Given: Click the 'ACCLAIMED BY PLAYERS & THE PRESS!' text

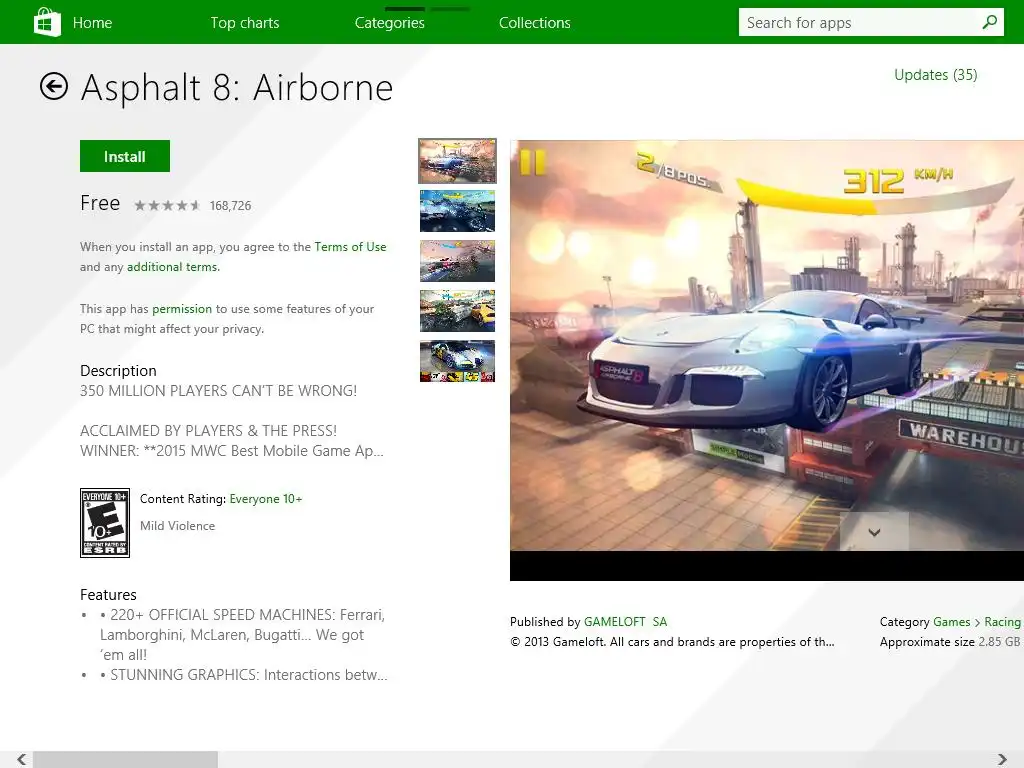Looking at the screenshot, I should [x=208, y=431].
